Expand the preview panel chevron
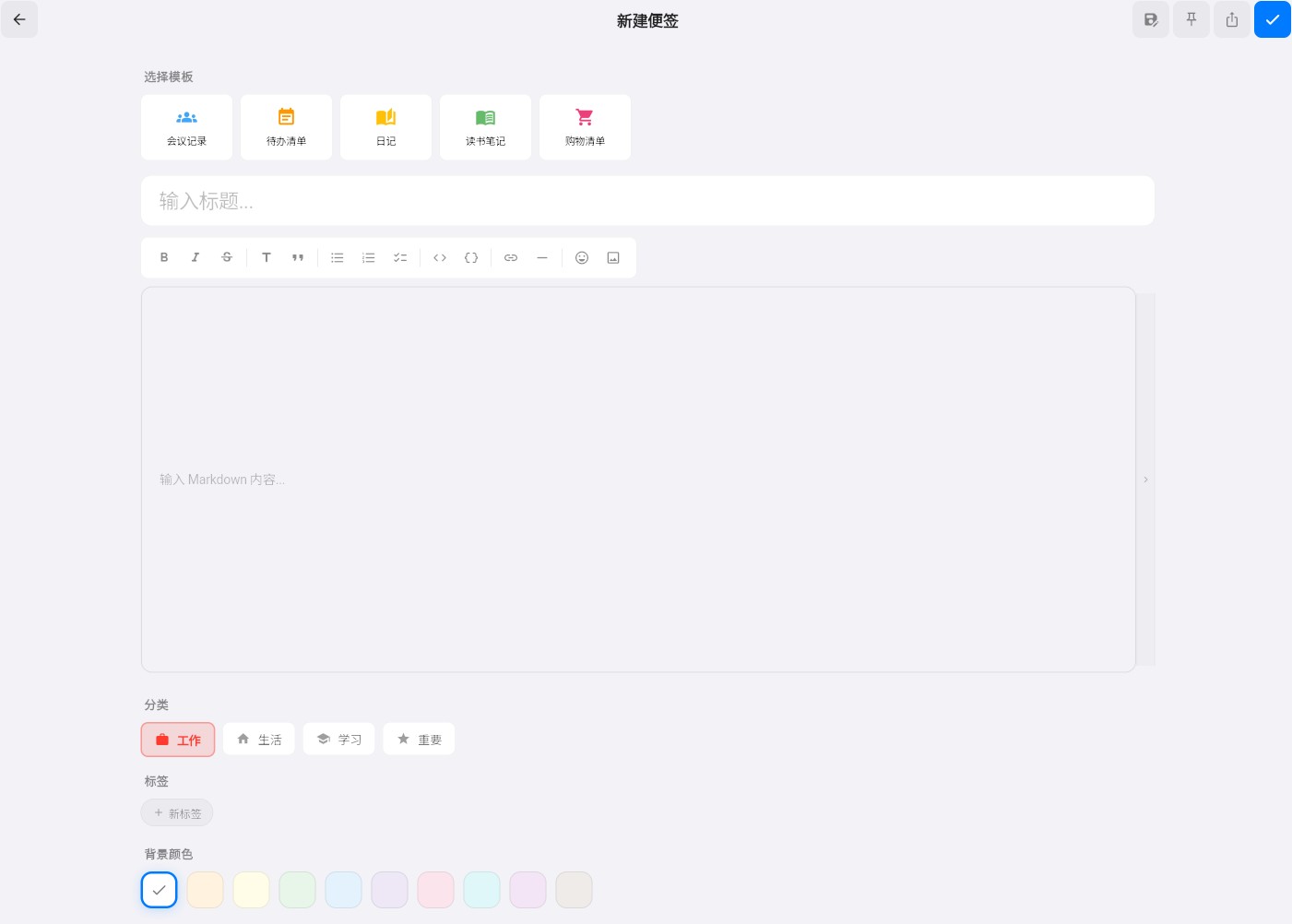Screen dimensions: 1292x924 (x=1146, y=480)
